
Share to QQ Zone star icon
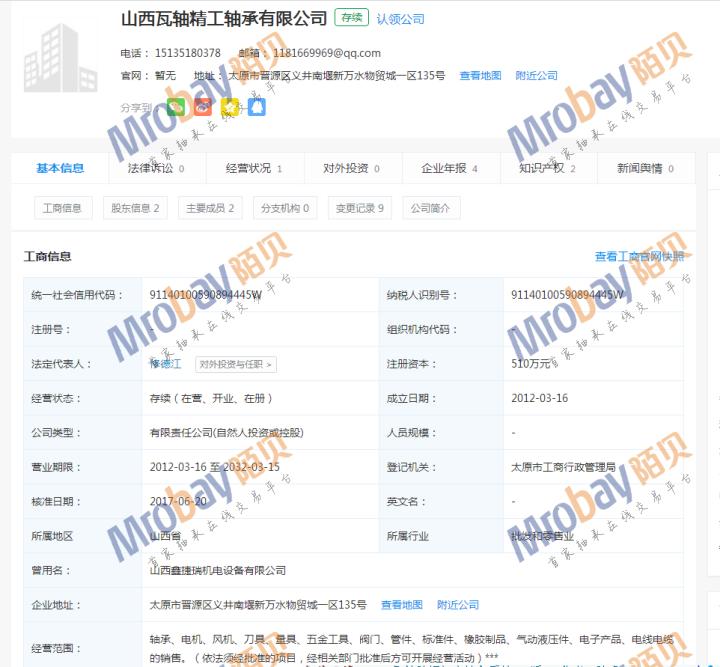click(x=230, y=106)
